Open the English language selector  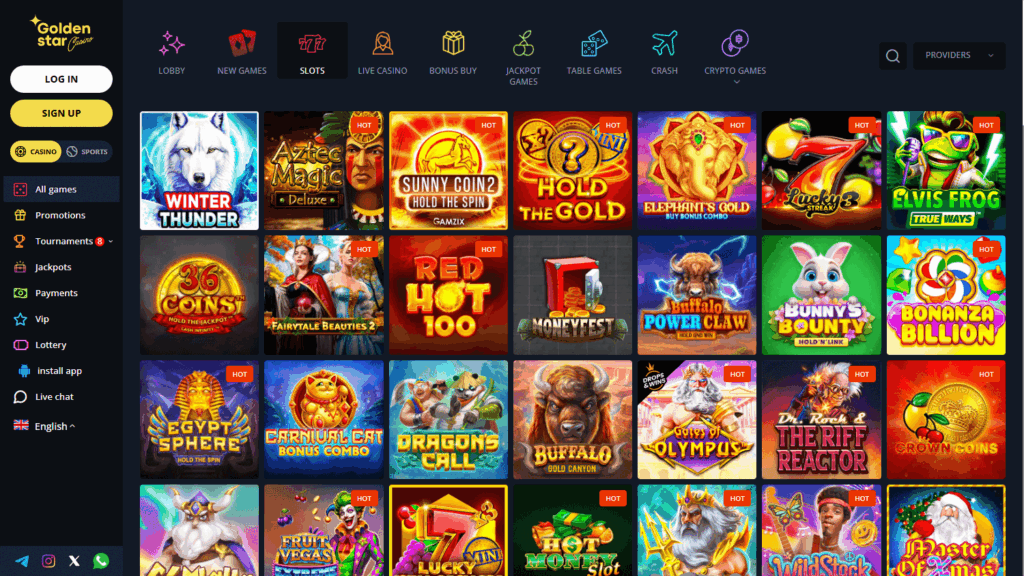[44, 426]
